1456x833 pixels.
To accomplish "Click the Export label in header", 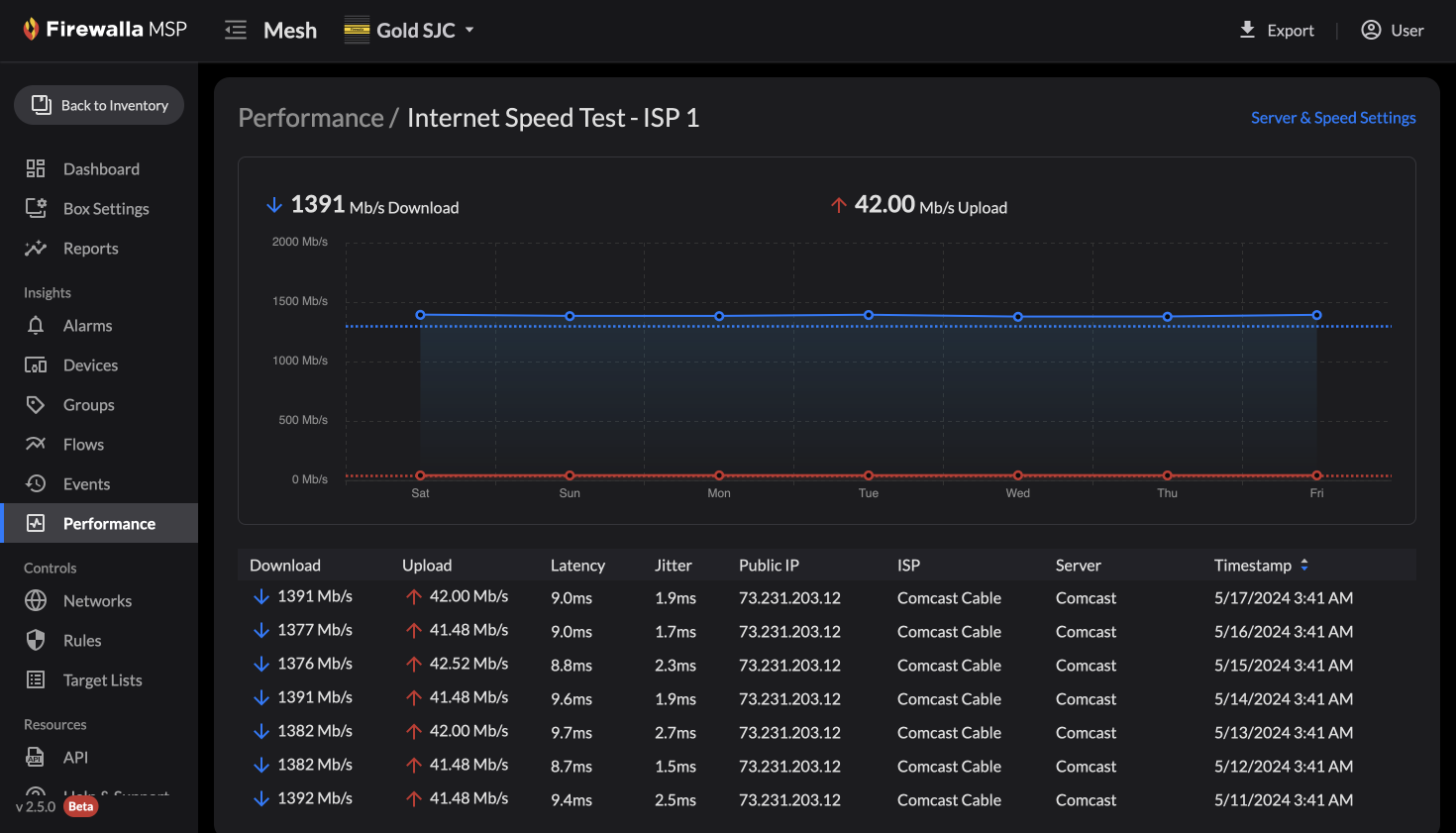I will [x=1291, y=31].
